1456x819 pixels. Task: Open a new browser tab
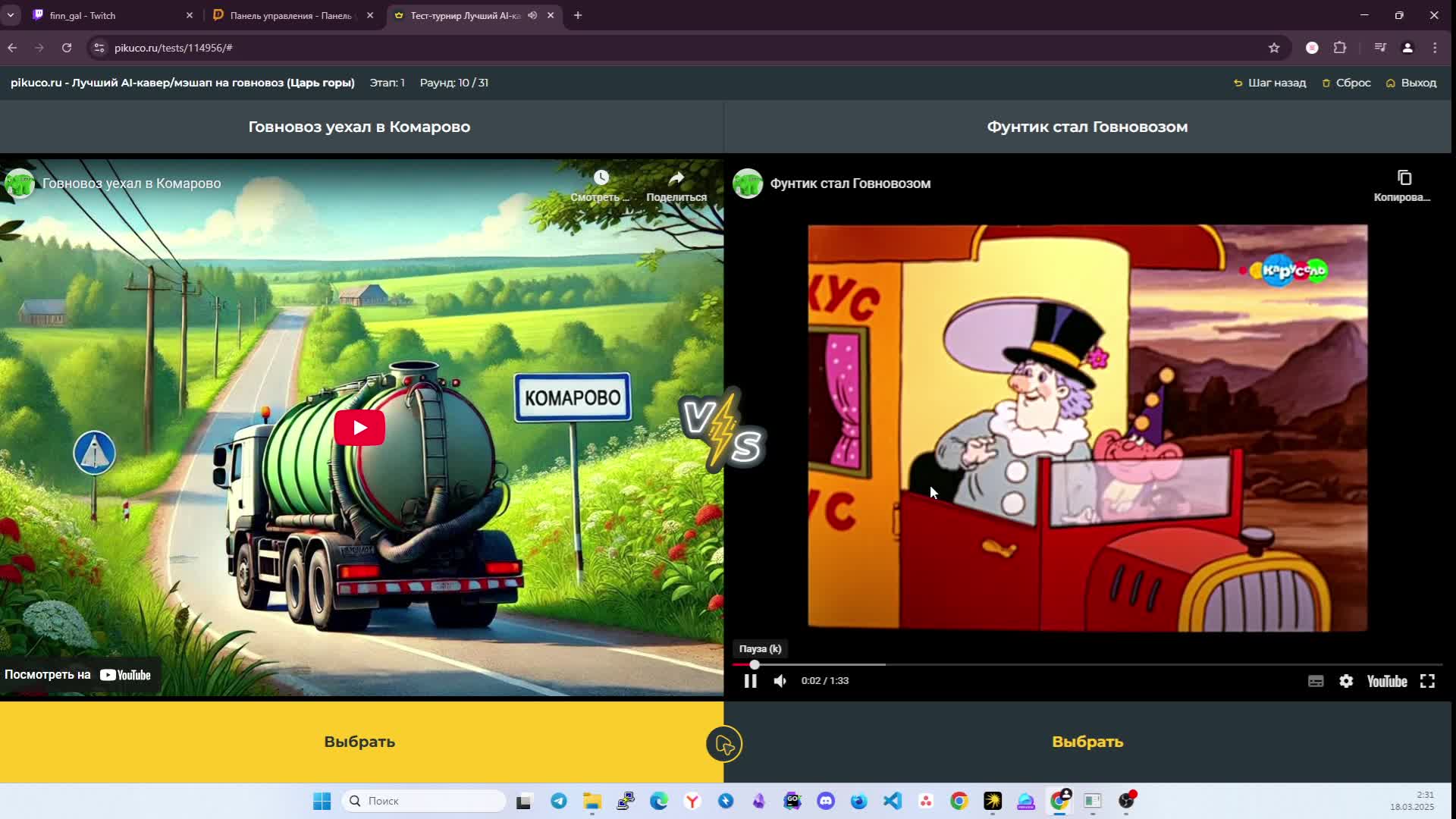pyautogui.click(x=578, y=15)
